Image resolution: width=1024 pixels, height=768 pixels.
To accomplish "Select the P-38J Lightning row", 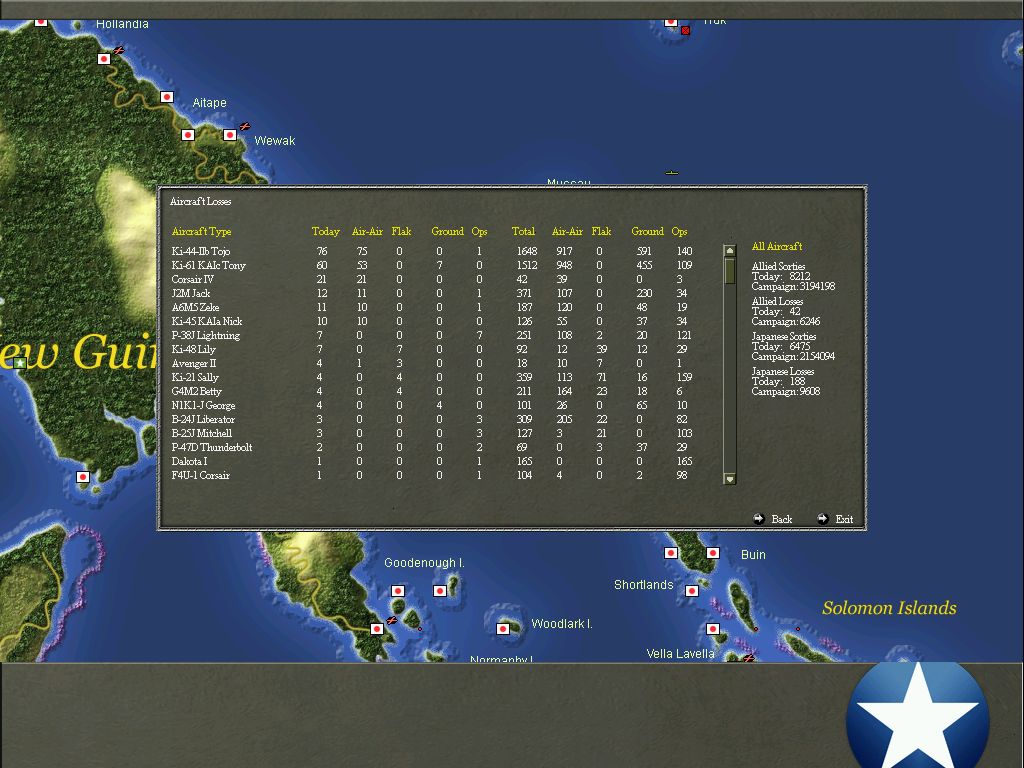I will point(432,336).
